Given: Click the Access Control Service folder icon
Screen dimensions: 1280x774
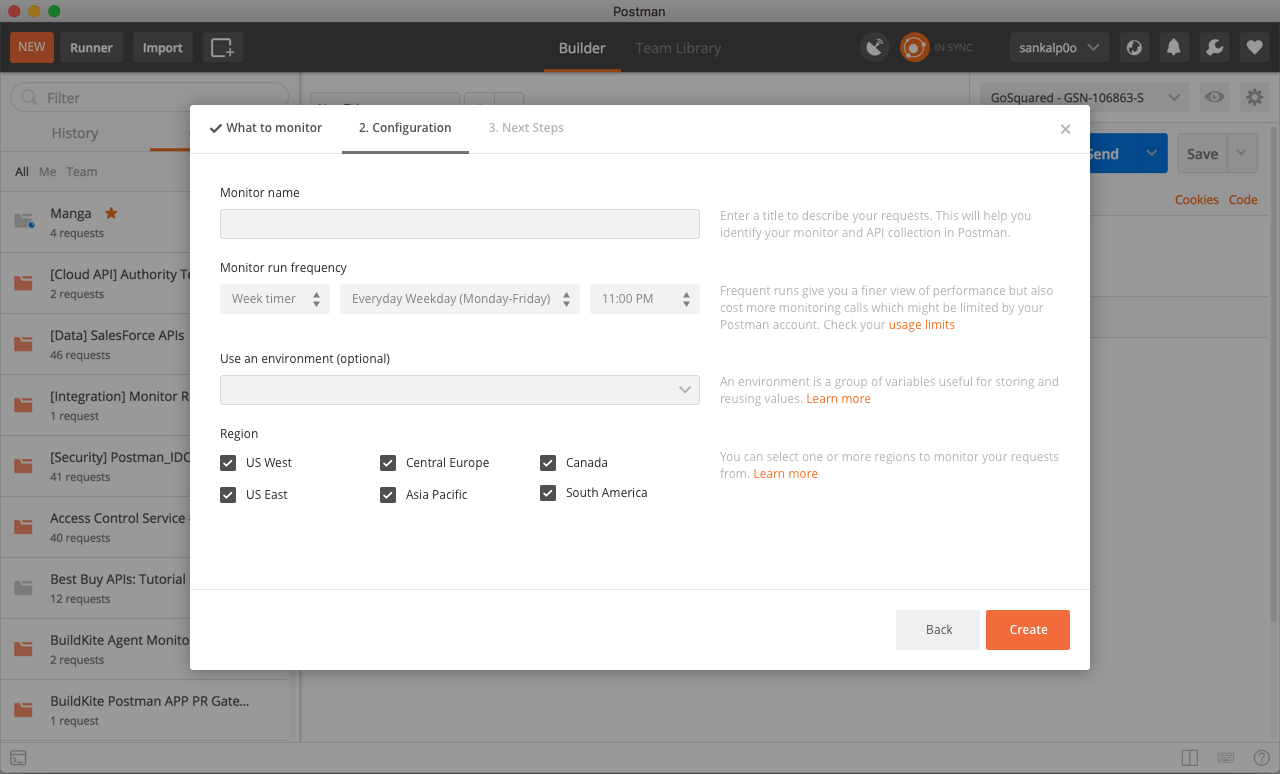Looking at the screenshot, I should tap(24, 527).
